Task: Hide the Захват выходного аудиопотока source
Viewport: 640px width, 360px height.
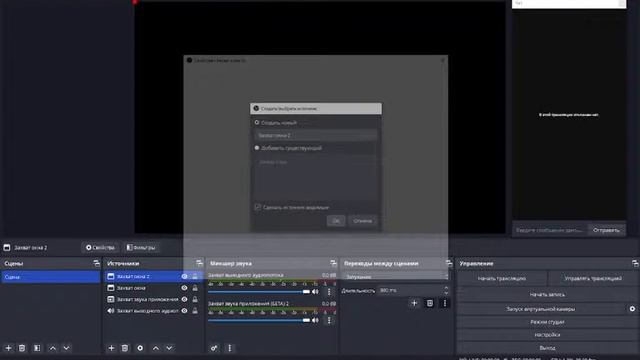Action: coord(184,311)
